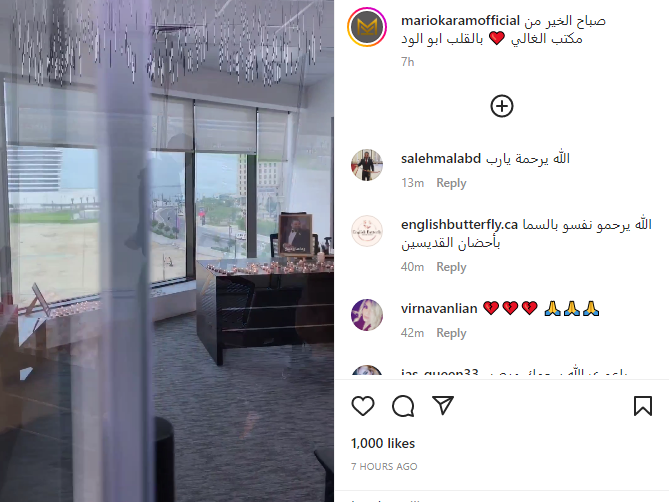669x502 pixels.
Task: Open salehmalabd profile avatar
Action: pos(367,165)
